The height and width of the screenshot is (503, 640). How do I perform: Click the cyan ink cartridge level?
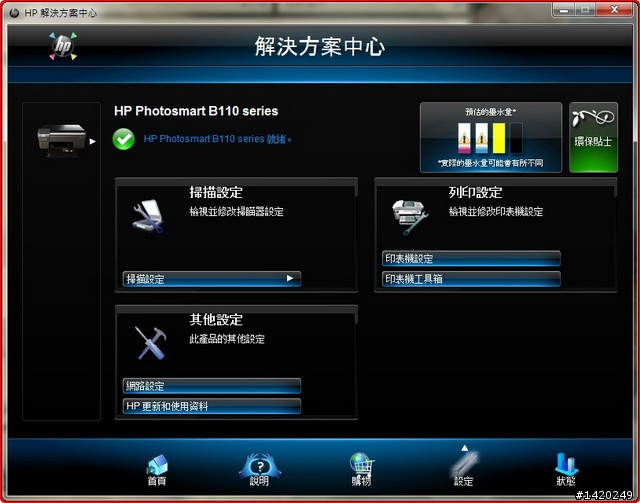(481, 138)
